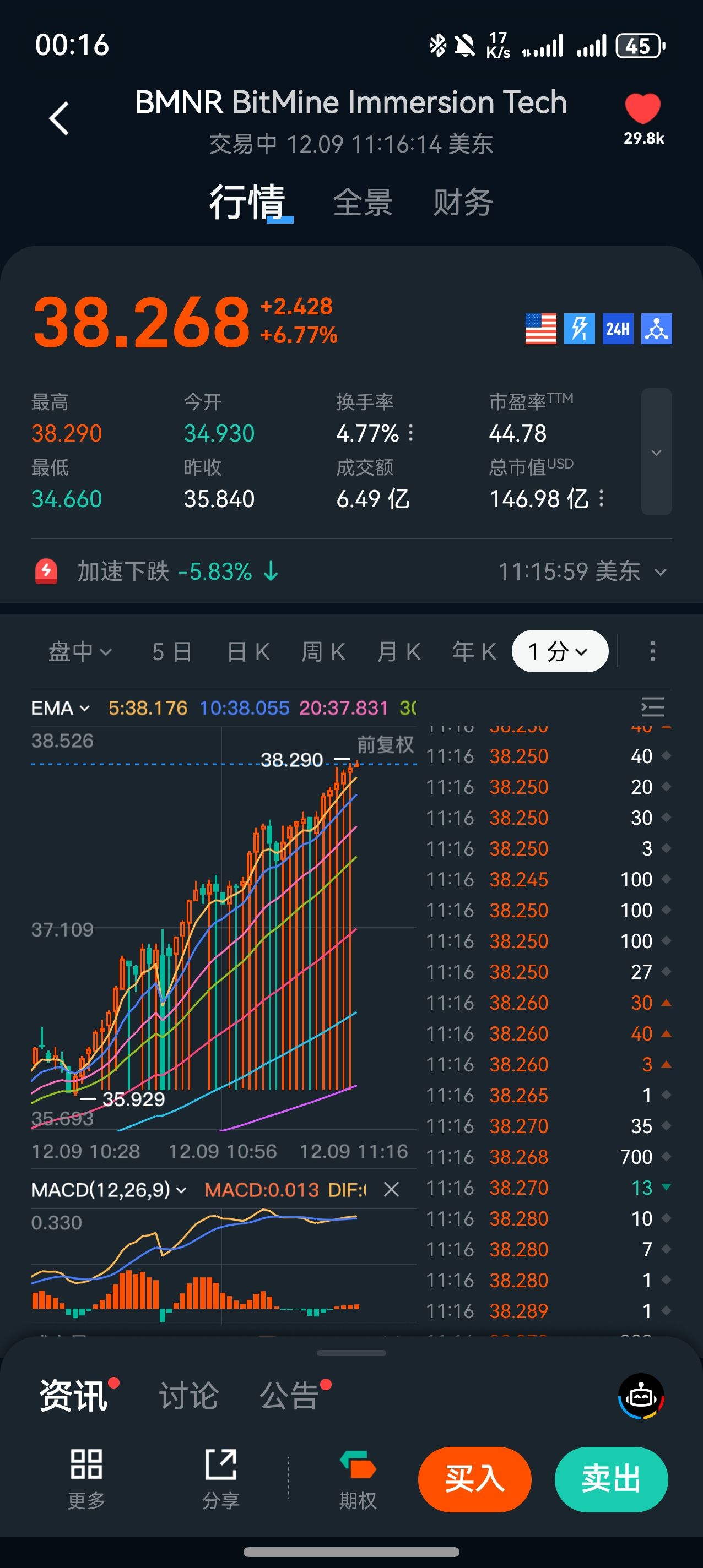Image resolution: width=703 pixels, height=1568 pixels.
Task: Tap the back arrow icon
Action: (x=59, y=118)
